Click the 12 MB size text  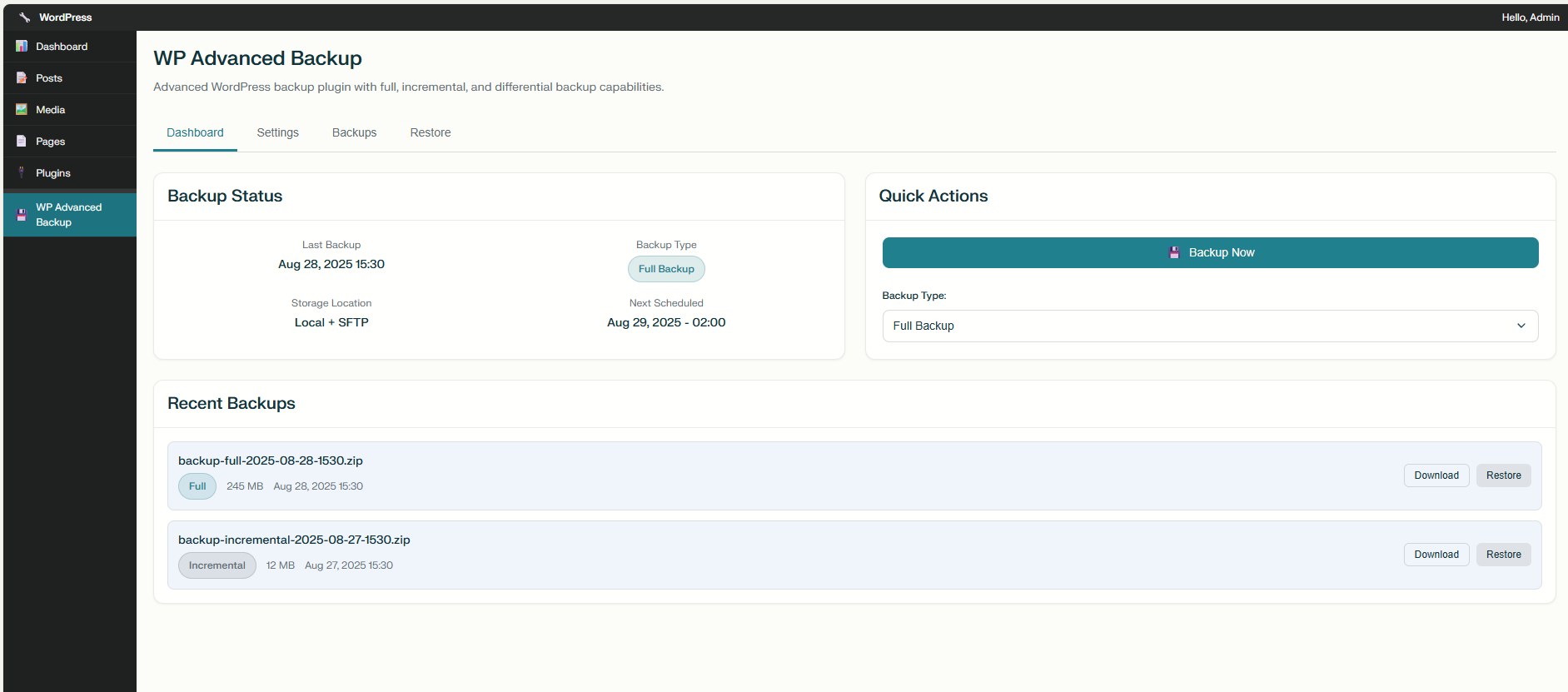281,565
